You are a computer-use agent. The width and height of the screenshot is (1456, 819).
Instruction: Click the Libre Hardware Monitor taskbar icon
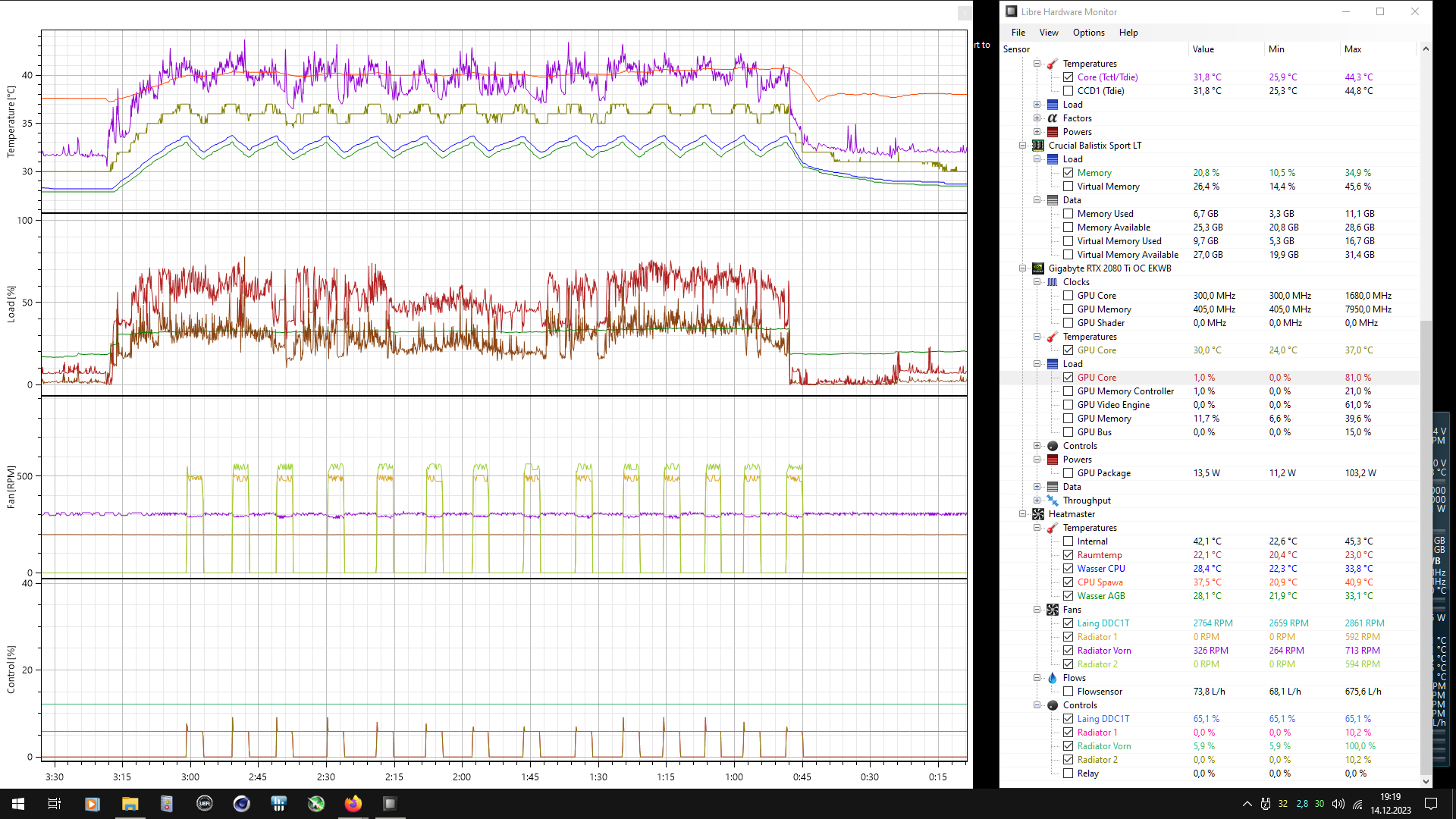pos(390,804)
